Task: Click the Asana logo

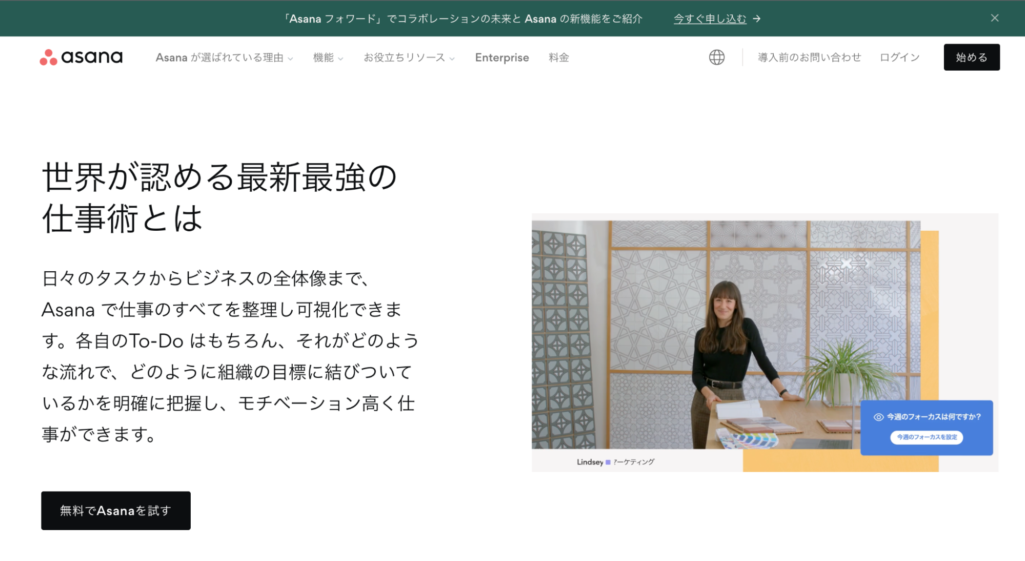Action: [81, 57]
